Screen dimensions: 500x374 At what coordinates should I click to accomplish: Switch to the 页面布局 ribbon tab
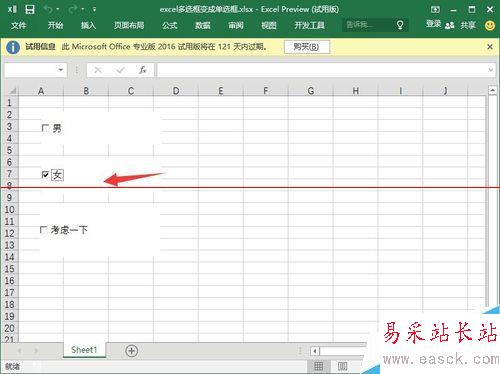(x=129, y=25)
